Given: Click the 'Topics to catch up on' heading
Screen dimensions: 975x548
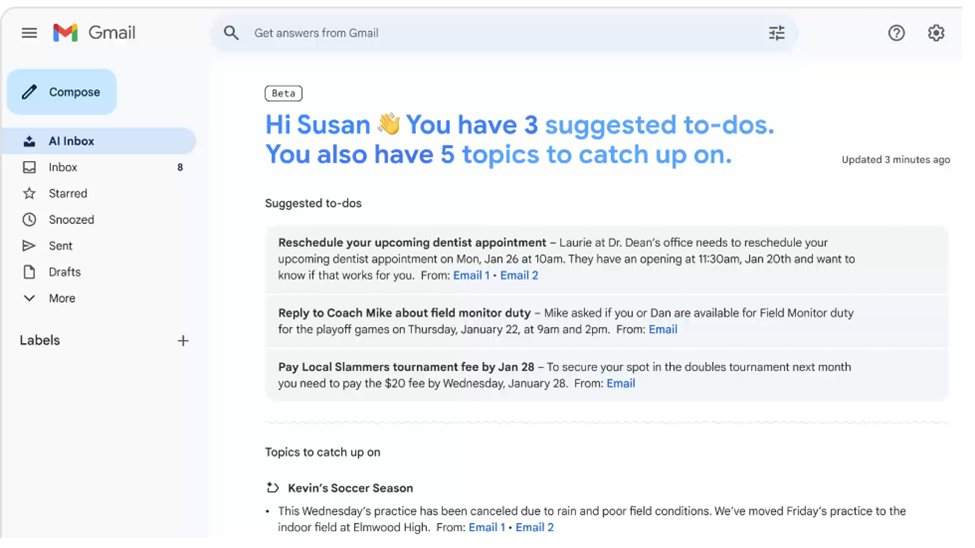Looking at the screenshot, I should point(323,452).
